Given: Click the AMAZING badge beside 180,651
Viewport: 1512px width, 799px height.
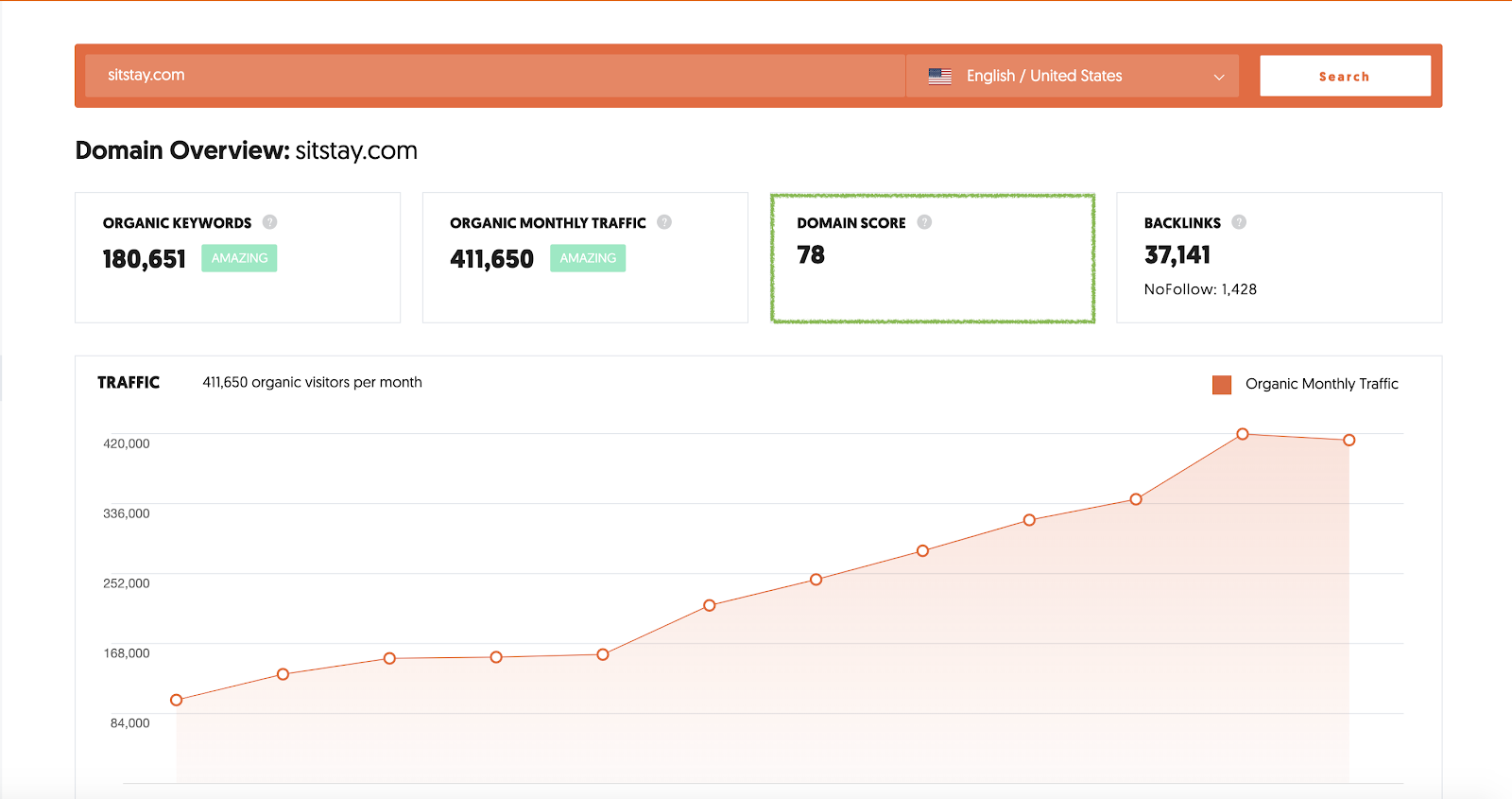Looking at the screenshot, I should tap(239, 258).
